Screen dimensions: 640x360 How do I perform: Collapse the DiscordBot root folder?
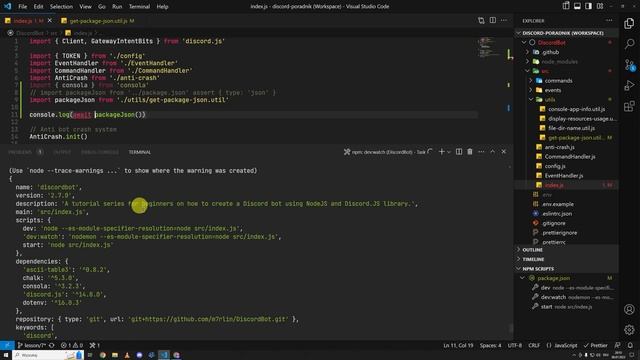(567, 42)
